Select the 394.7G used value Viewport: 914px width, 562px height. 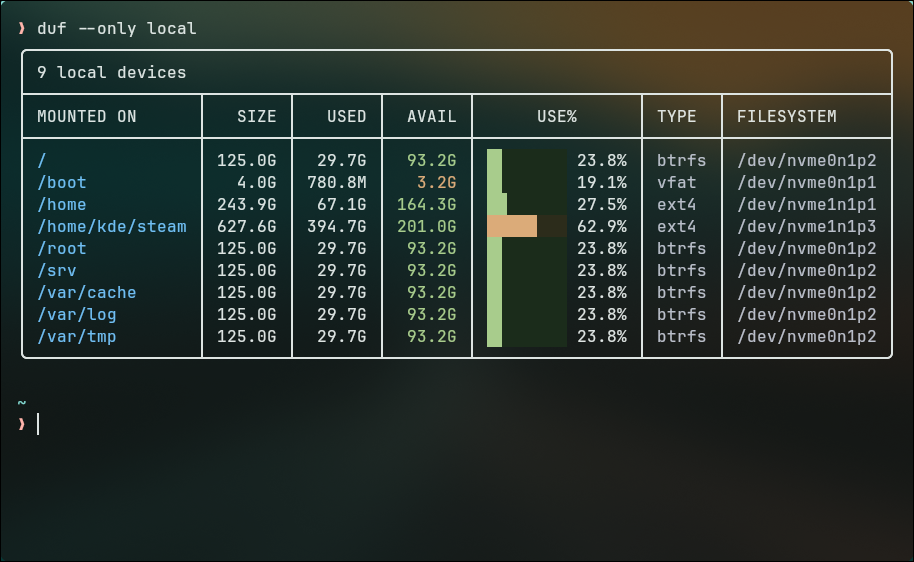(x=336, y=226)
